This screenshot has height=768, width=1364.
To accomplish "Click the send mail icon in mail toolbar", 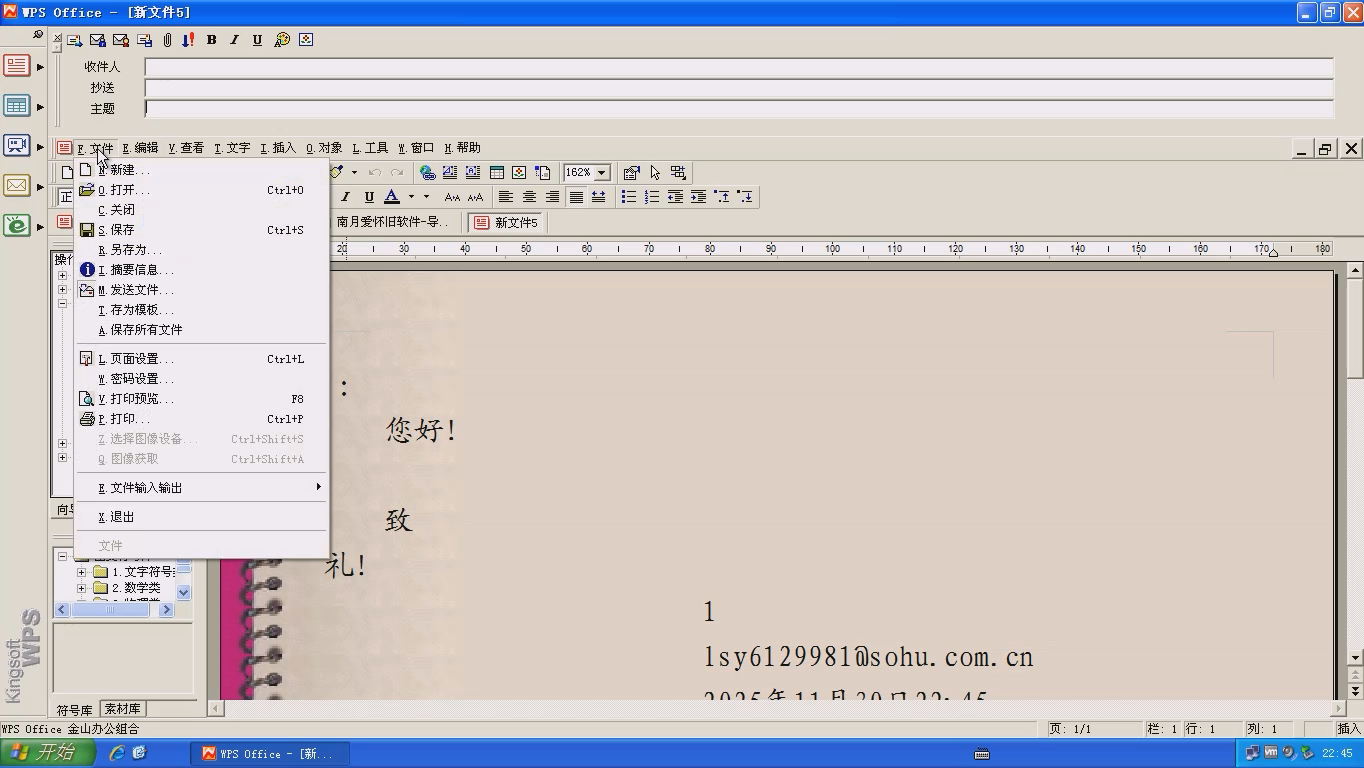I will pos(75,40).
